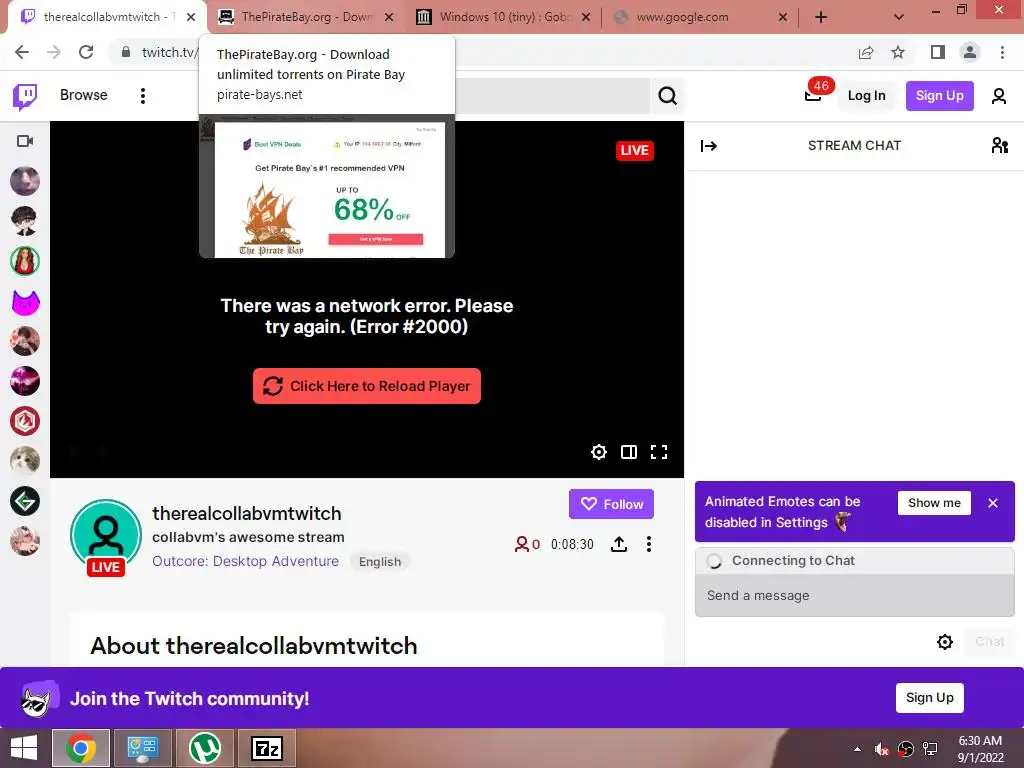Viewport: 1024px width, 768px height.
Task: Click the viewer count icon
Action: [x=522, y=544]
